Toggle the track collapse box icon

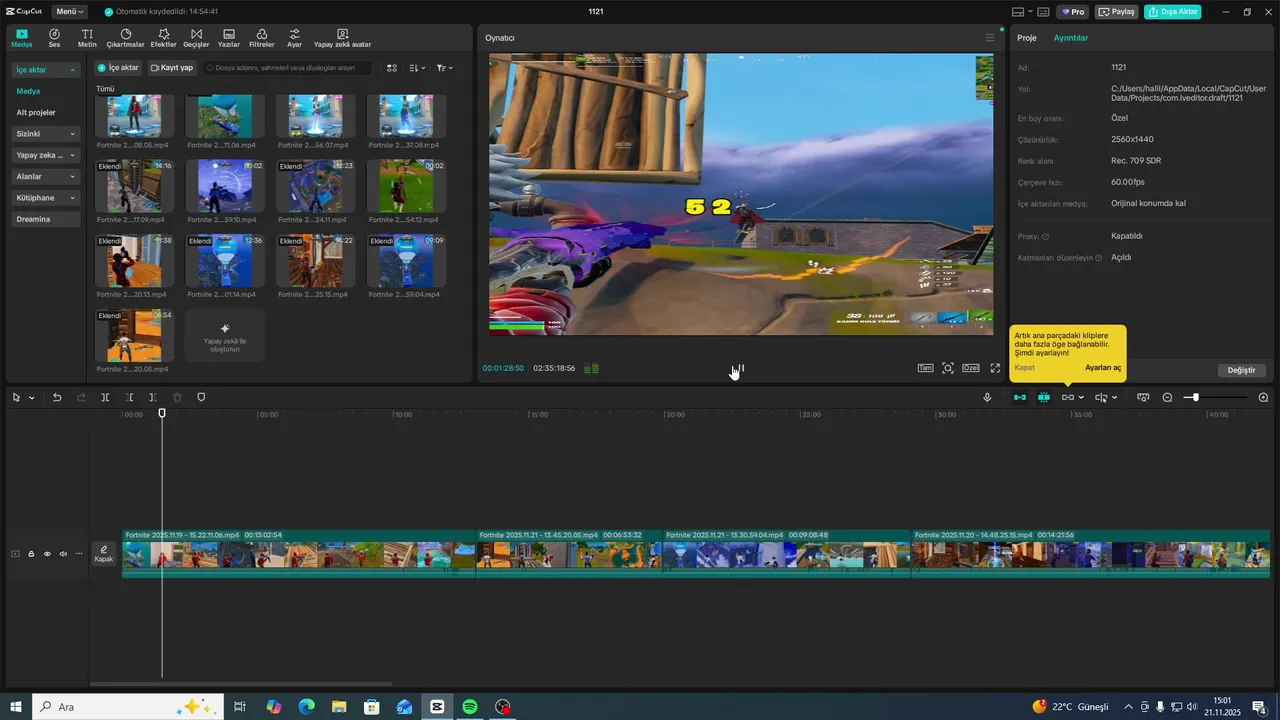[15, 553]
